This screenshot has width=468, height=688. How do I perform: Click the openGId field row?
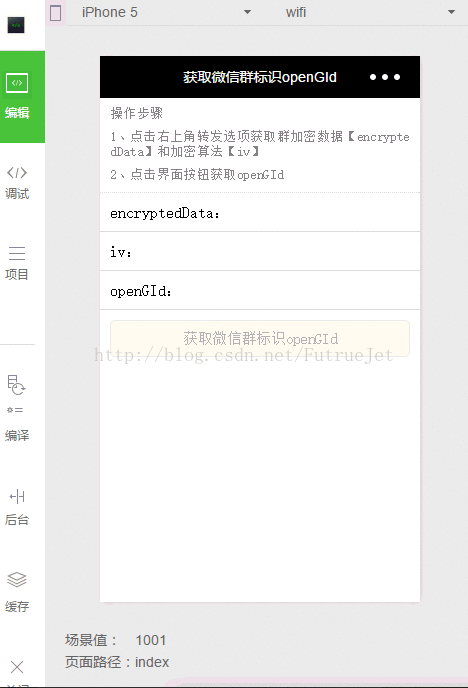click(x=260, y=290)
